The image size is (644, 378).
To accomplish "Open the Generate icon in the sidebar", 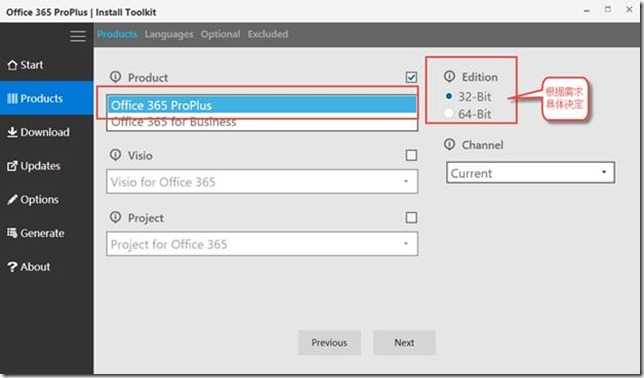I will (12, 233).
